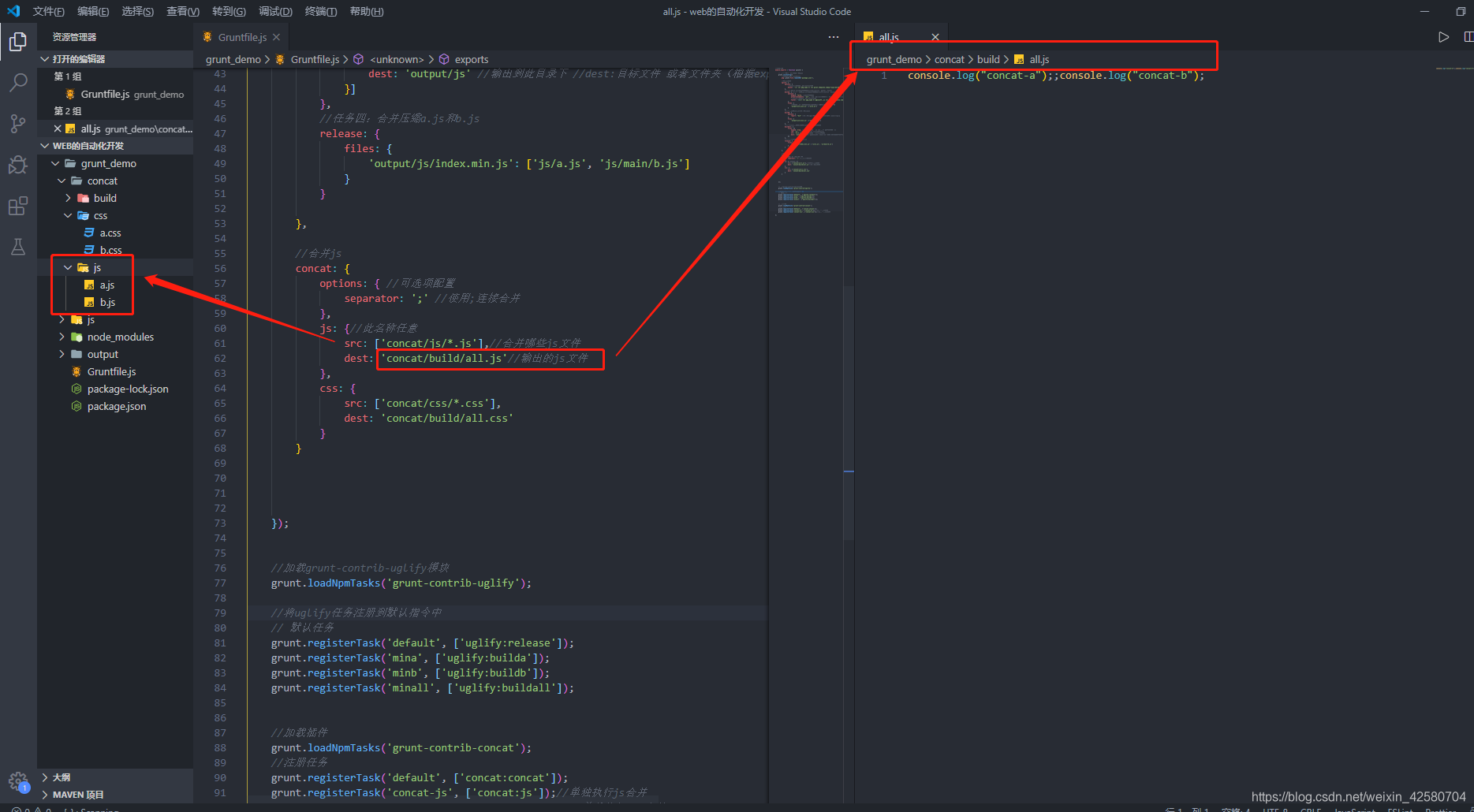Collapse the concat folder
Screen dimensions: 1474x812
[x=115, y=181]
